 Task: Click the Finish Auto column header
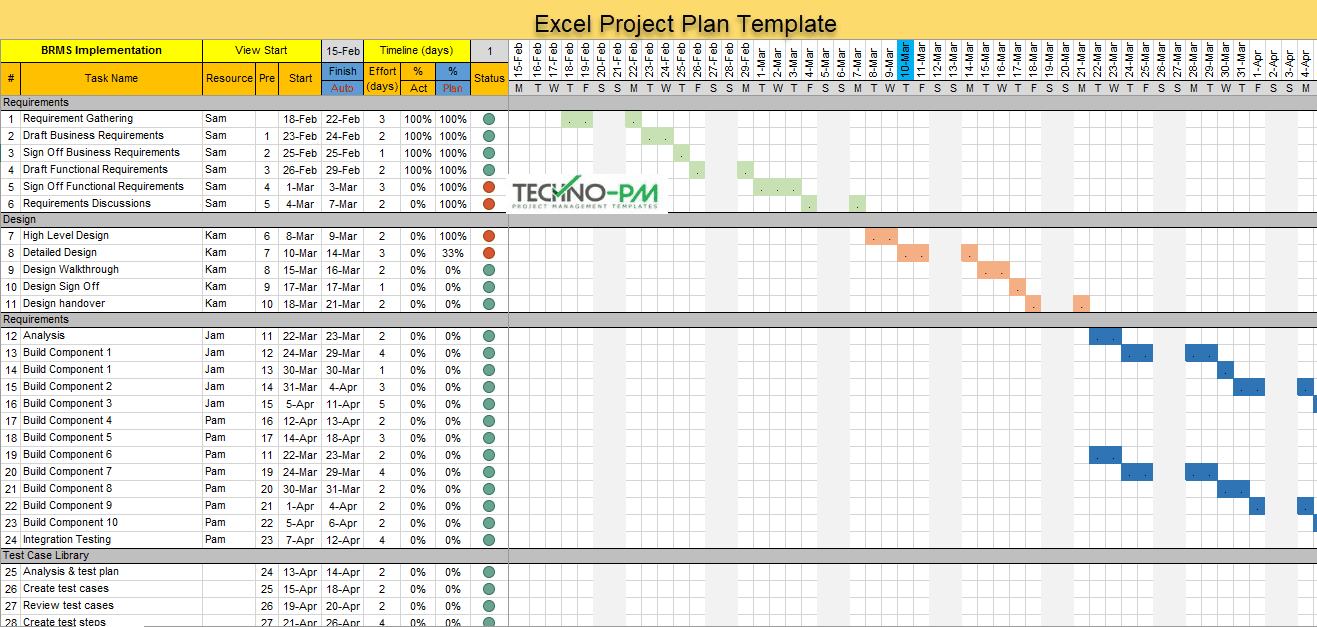(x=342, y=79)
